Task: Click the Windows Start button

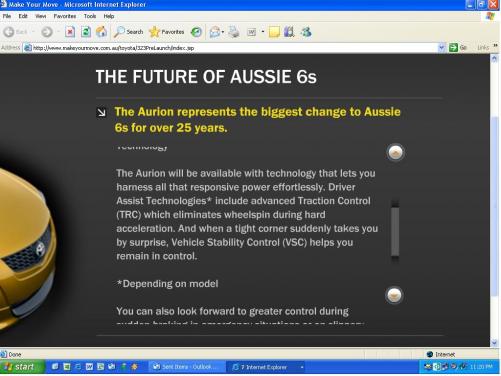Action: (22, 367)
